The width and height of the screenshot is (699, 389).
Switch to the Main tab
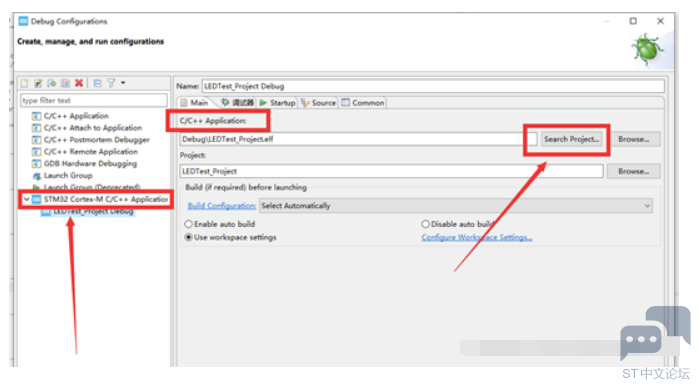tap(194, 103)
